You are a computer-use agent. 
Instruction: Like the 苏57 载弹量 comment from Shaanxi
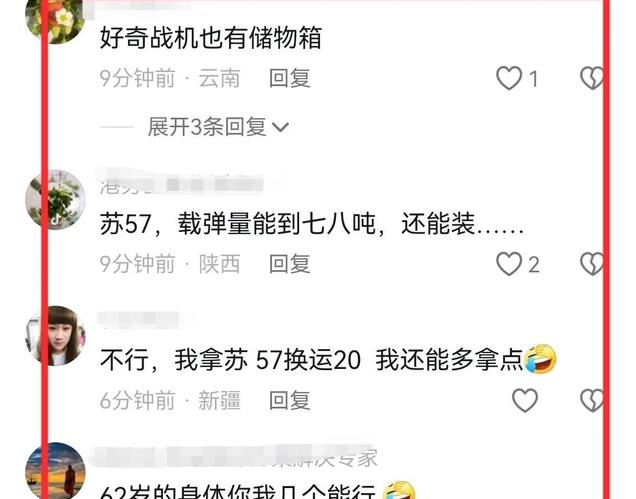pos(509,264)
